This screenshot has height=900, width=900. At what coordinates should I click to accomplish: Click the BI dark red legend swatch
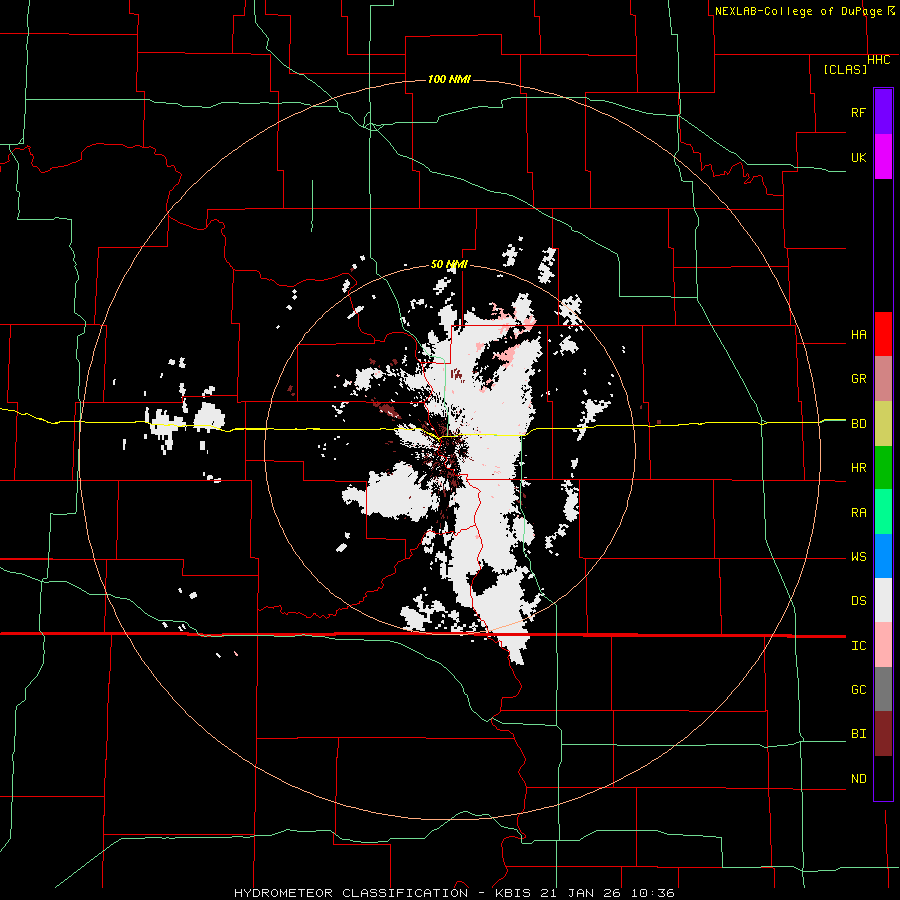tap(883, 734)
